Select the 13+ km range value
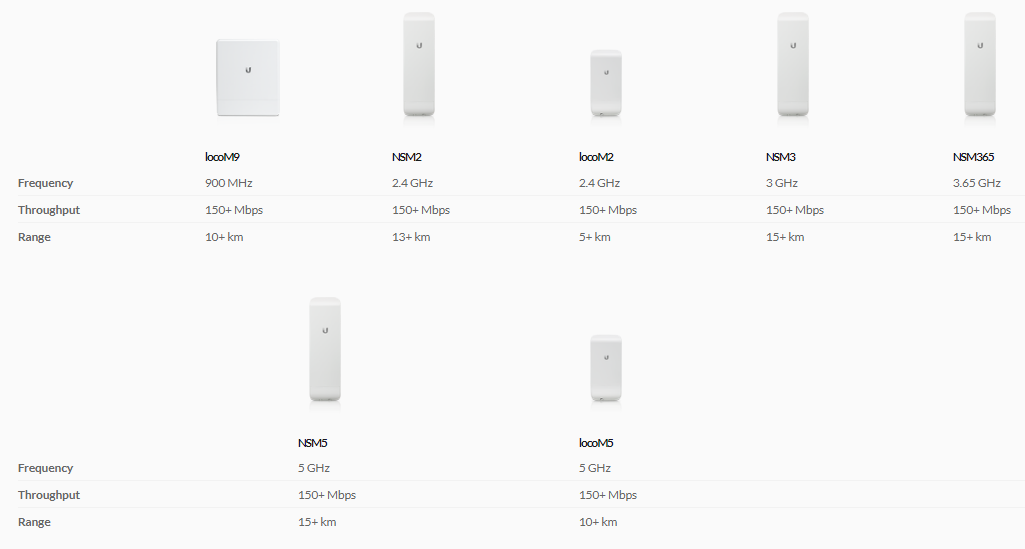Viewport: 1025px width, 549px height. [x=411, y=237]
